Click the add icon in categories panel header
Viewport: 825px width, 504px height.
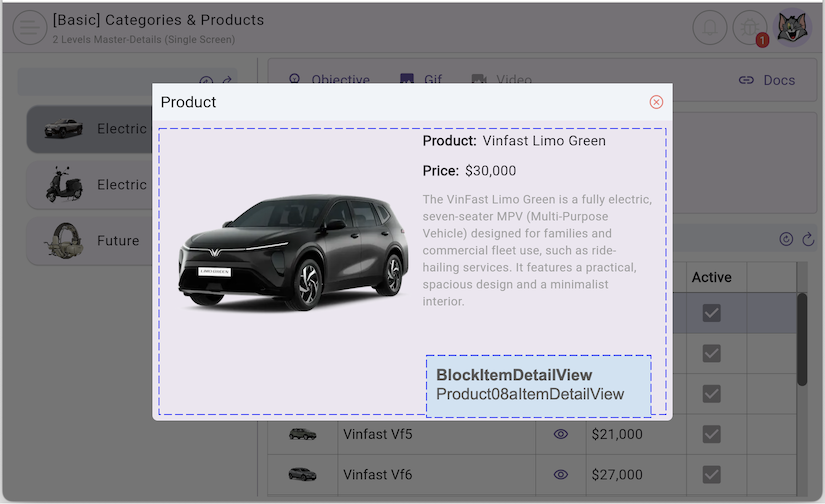pos(206,82)
